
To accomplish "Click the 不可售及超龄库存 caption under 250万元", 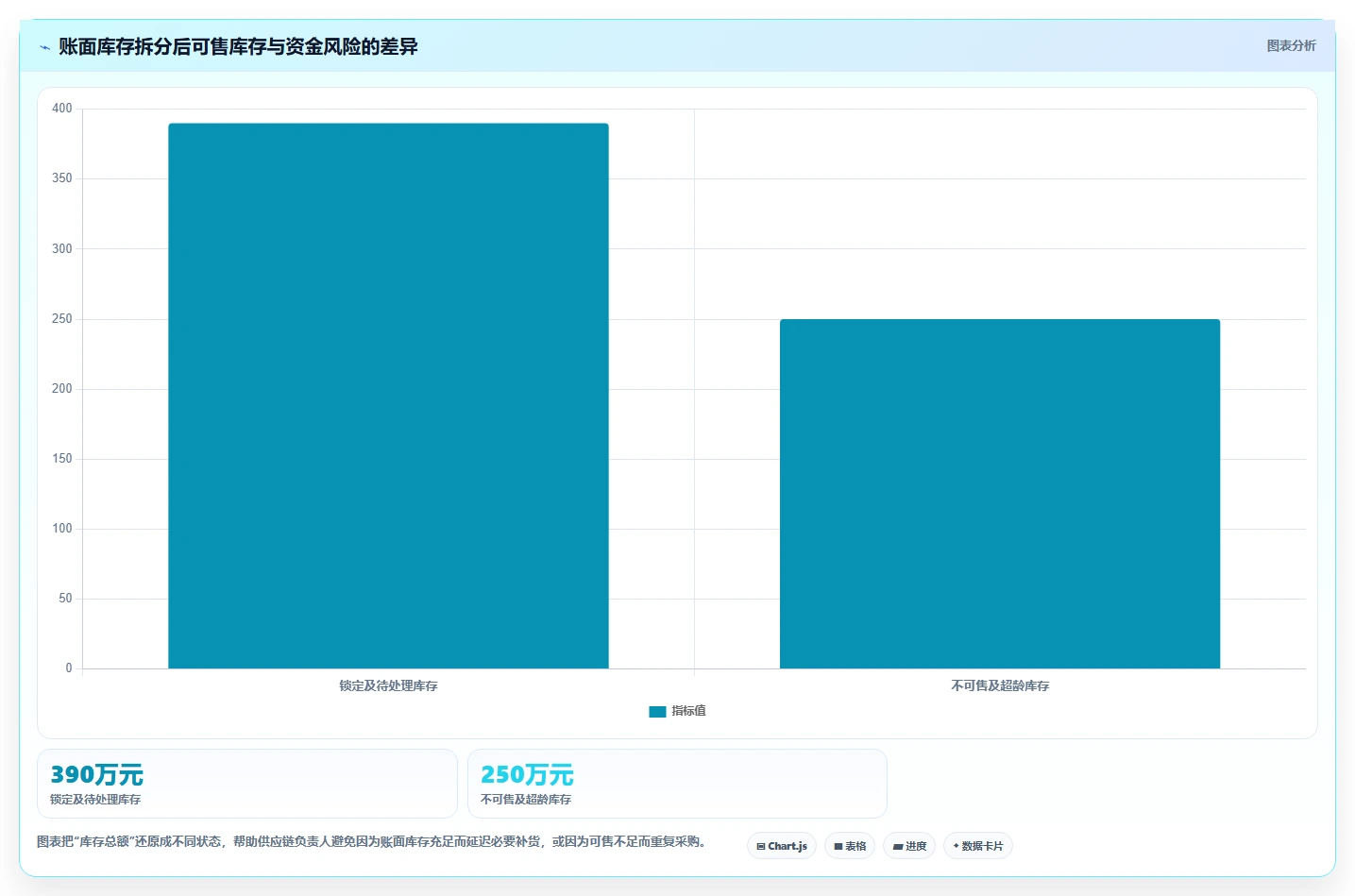I will click(x=526, y=800).
